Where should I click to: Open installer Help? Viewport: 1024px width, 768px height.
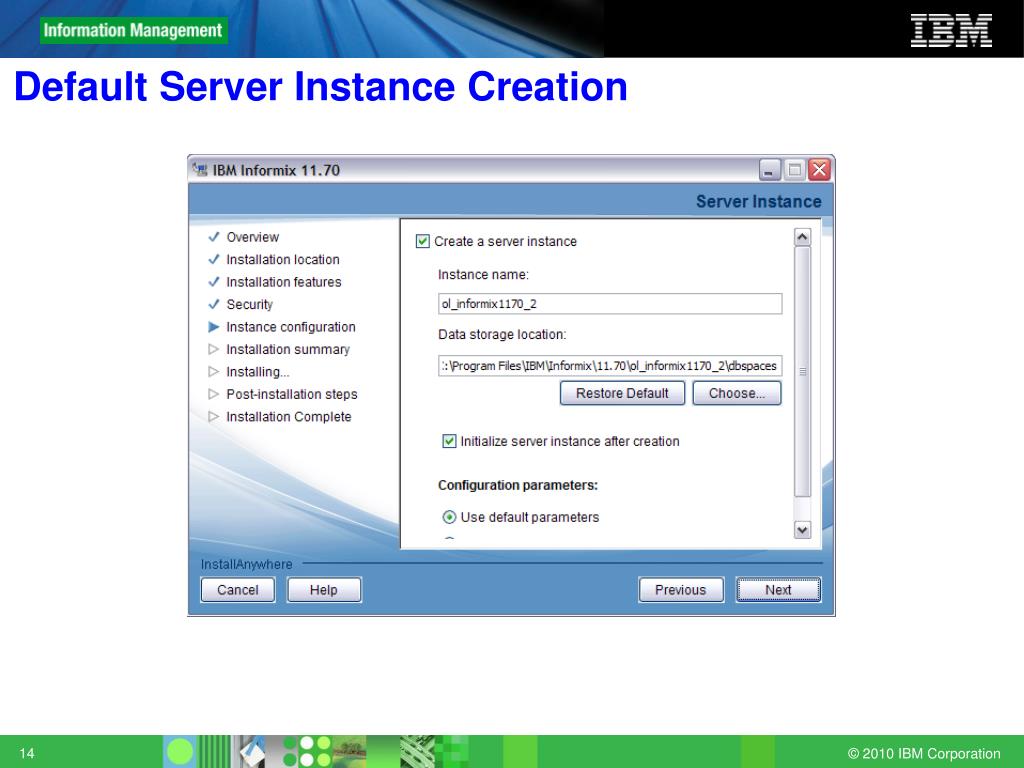324,590
